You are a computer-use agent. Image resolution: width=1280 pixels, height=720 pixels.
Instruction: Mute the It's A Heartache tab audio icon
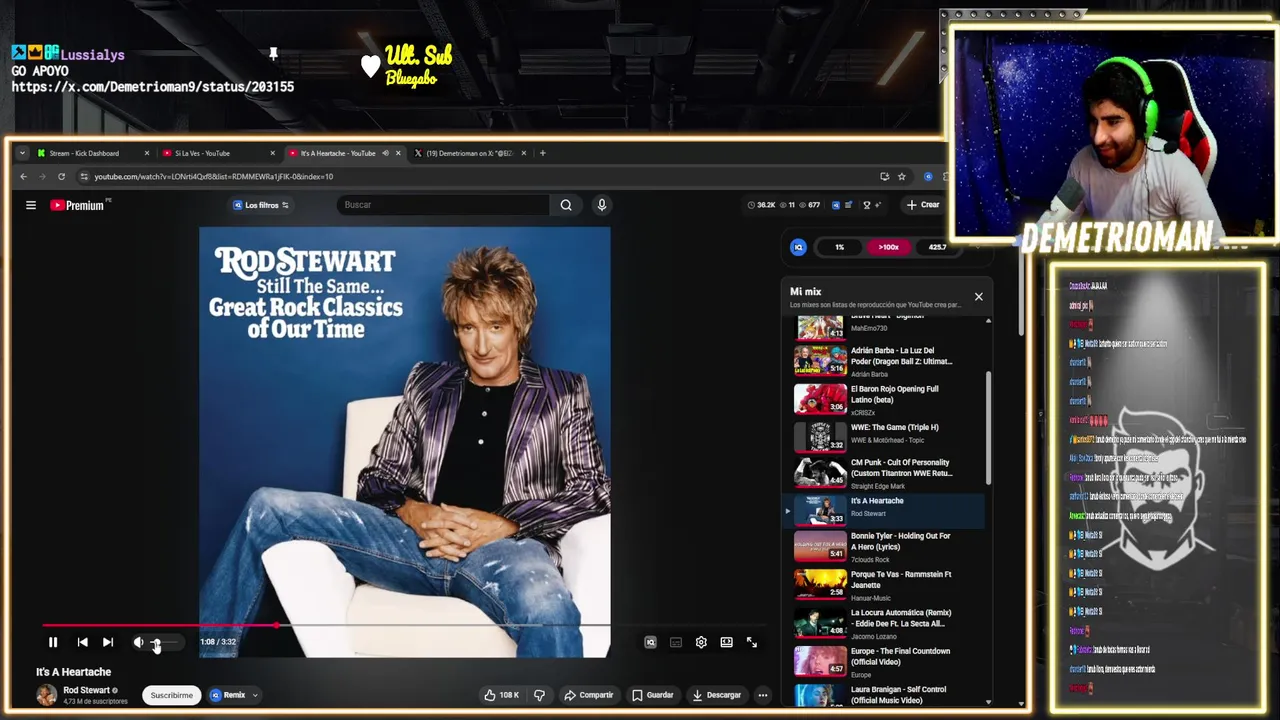pos(385,153)
